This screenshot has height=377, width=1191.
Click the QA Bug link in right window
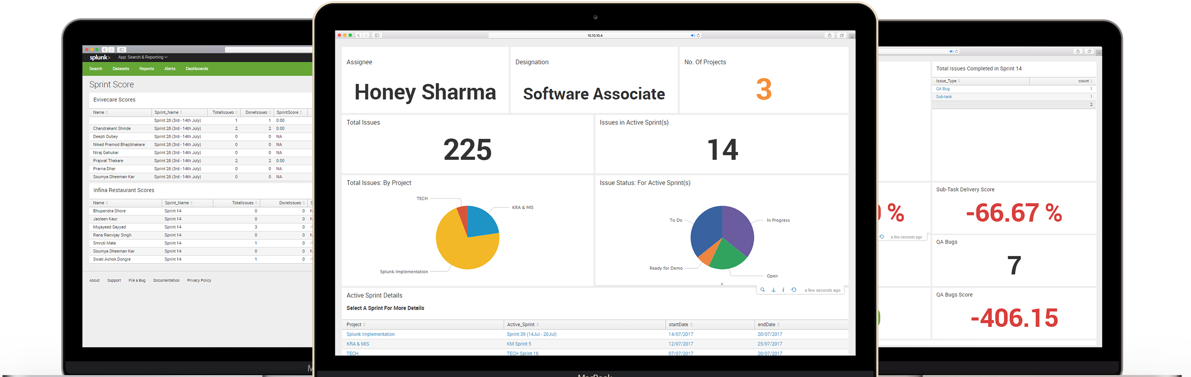943,89
